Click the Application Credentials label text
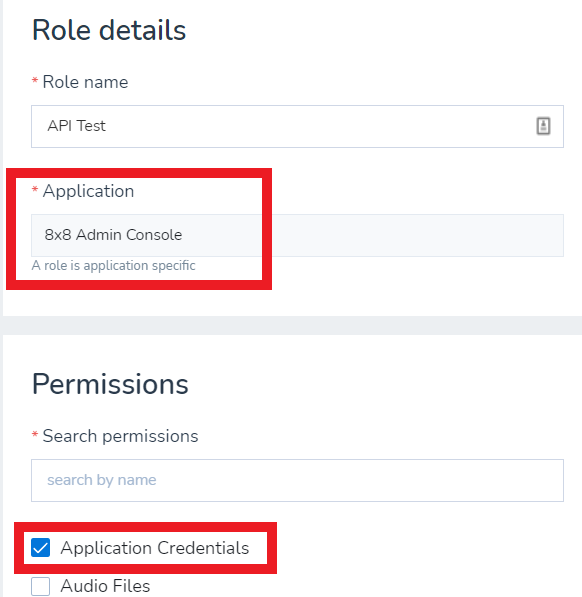The width and height of the screenshot is (582, 597). (x=155, y=548)
